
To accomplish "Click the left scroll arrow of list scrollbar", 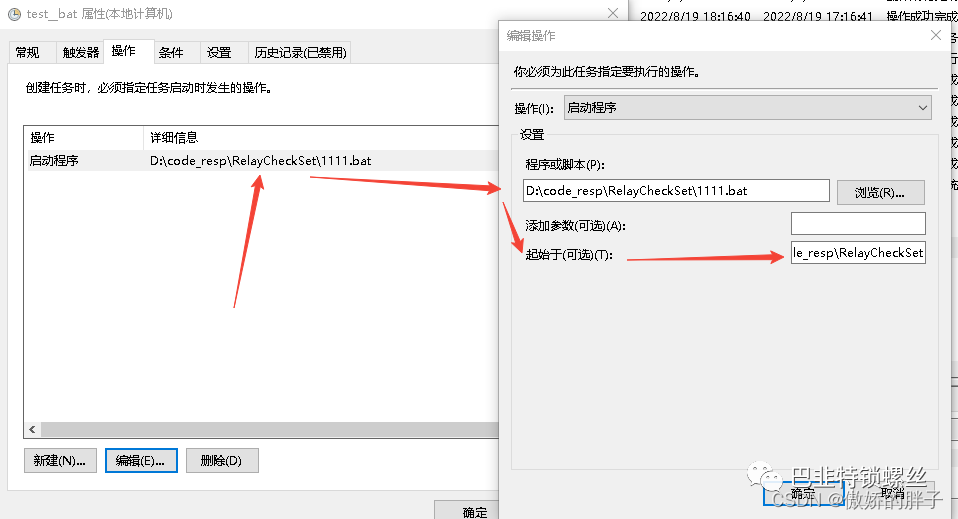I will [x=32, y=429].
